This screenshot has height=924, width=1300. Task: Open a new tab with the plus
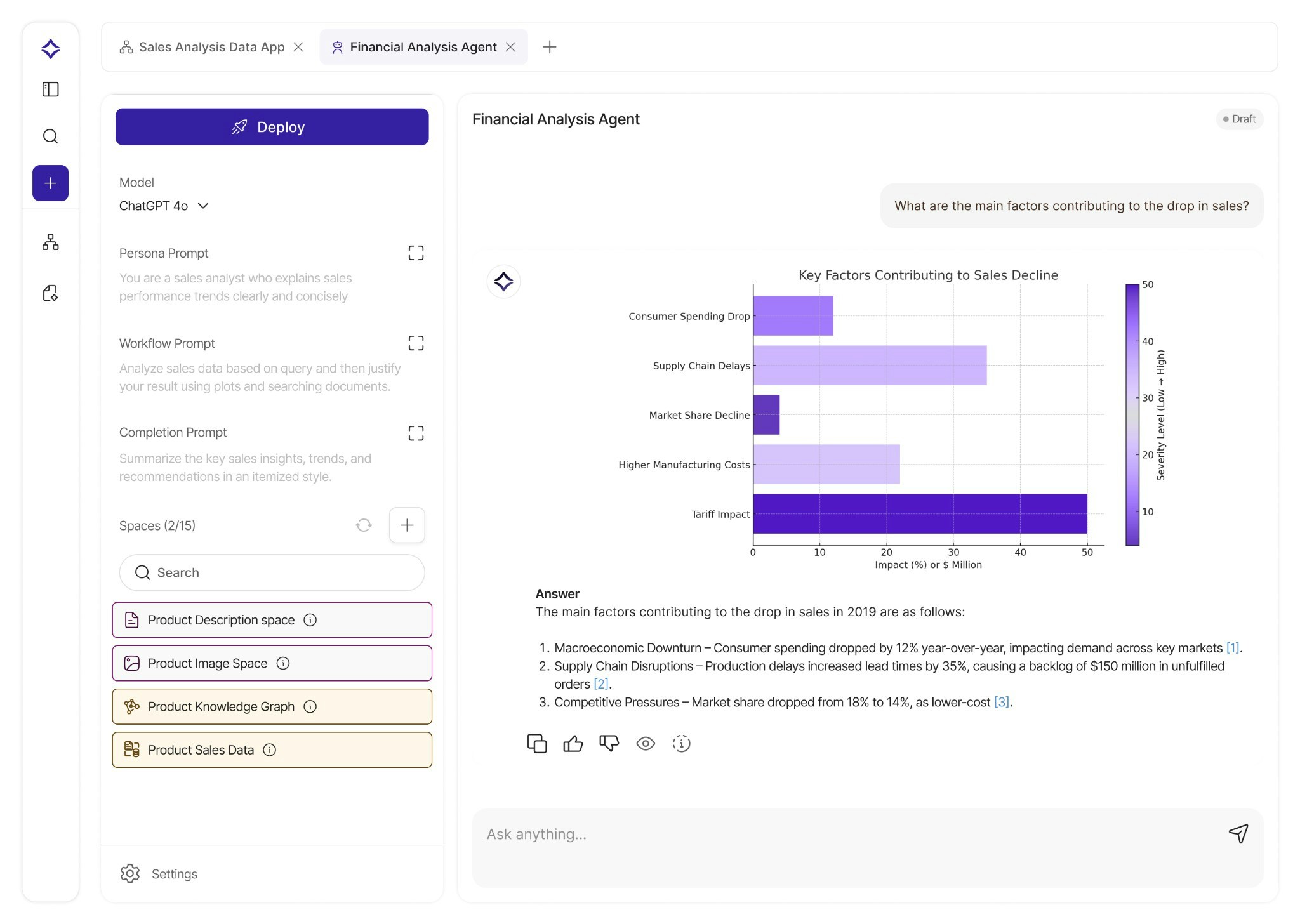click(x=550, y=47)
